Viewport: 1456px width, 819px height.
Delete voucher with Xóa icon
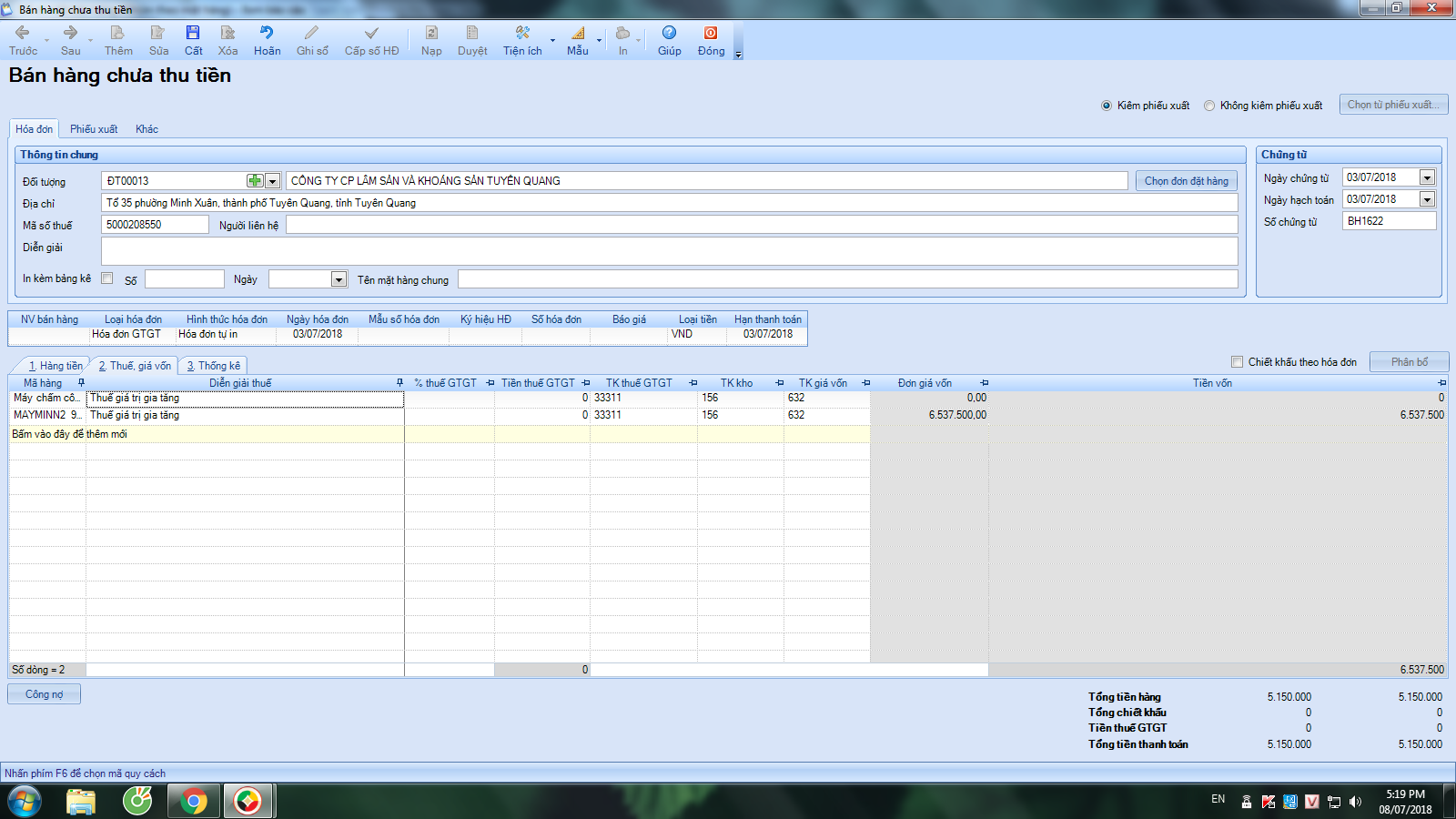pos(227,41)
